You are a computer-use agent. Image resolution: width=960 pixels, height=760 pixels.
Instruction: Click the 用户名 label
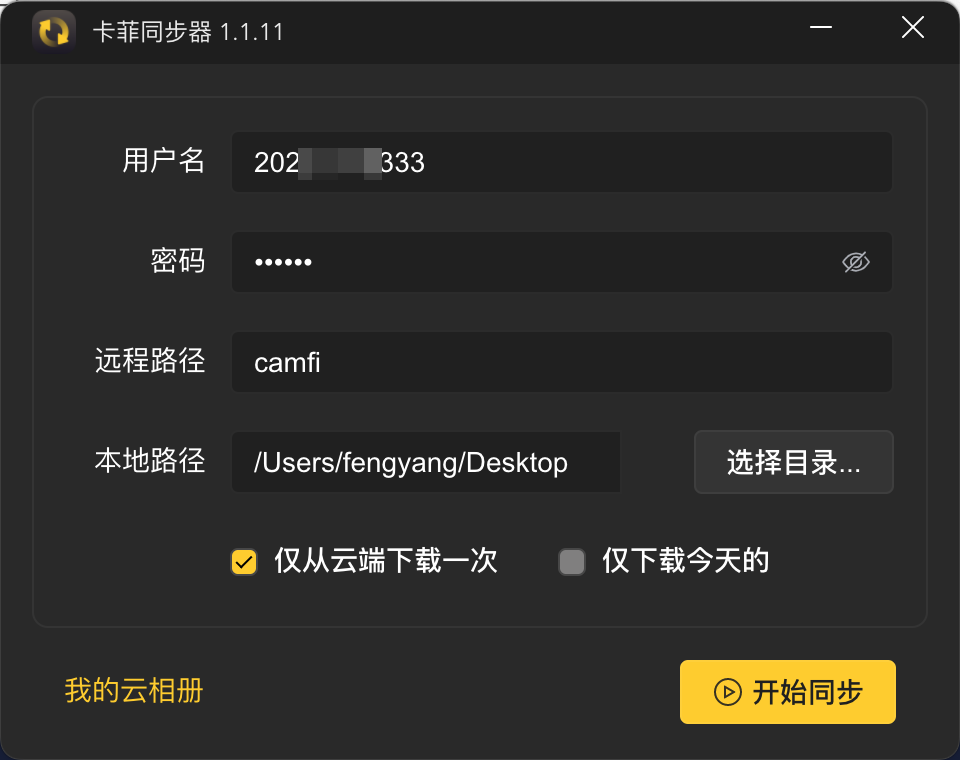[163, 160]
